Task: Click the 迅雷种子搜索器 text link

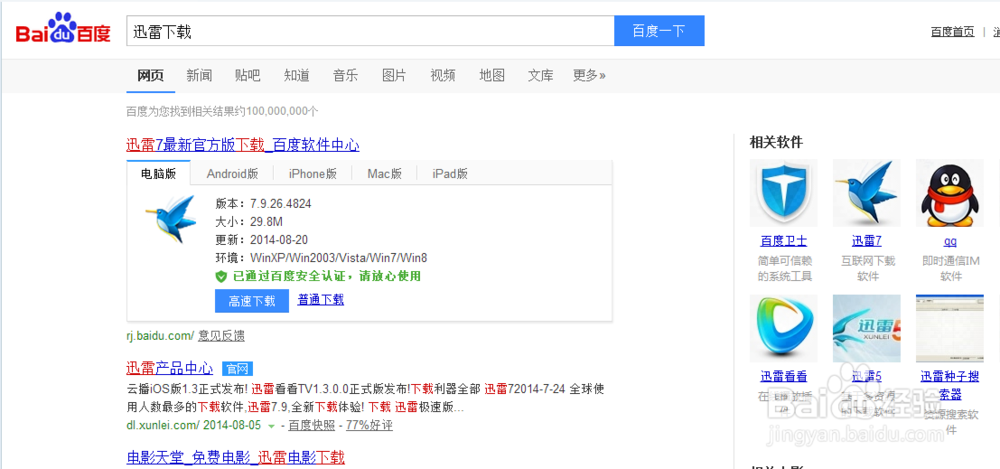Action: tap(950, 385)
